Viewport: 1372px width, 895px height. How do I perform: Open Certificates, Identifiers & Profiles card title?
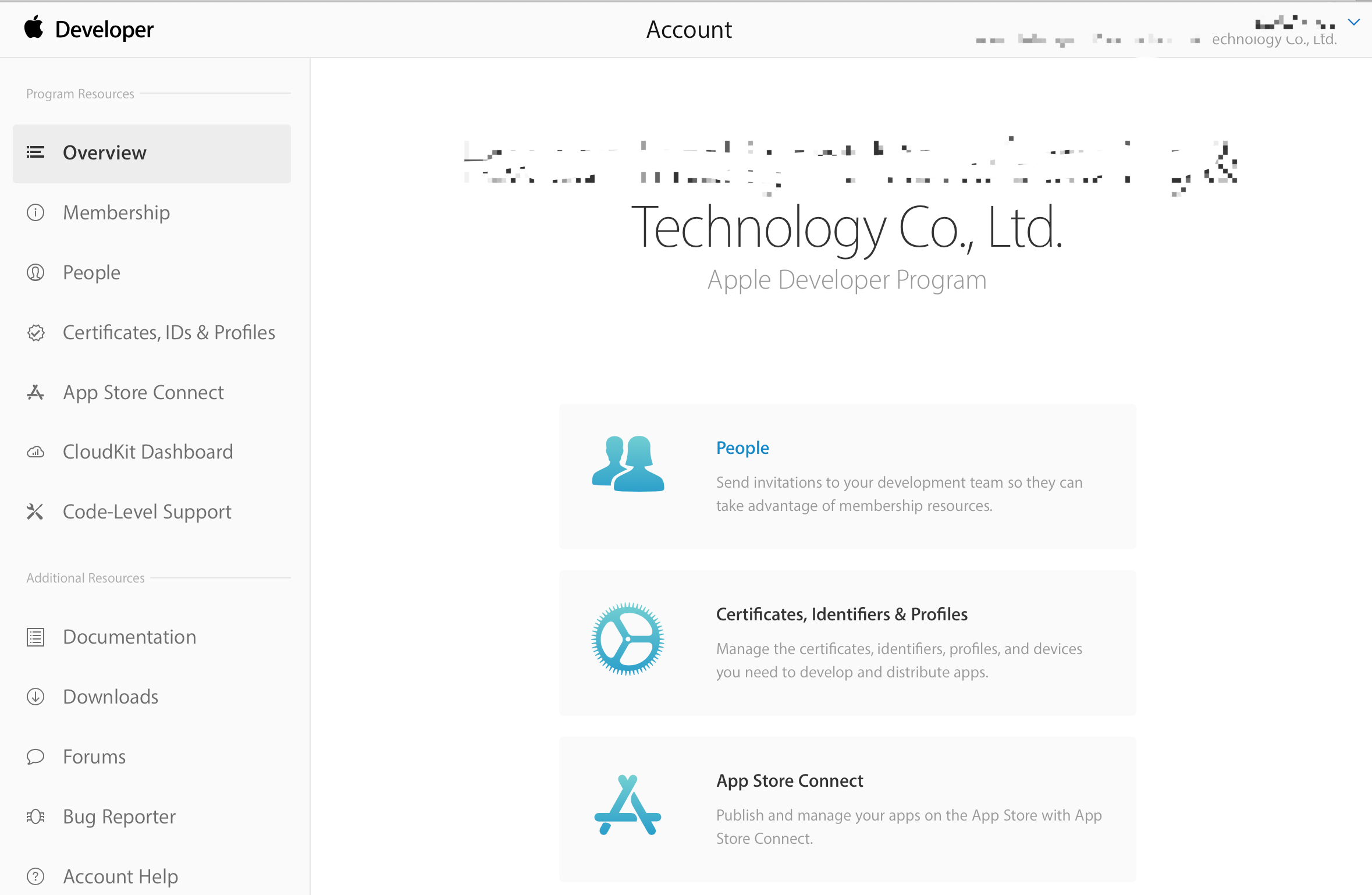point(841,614)
